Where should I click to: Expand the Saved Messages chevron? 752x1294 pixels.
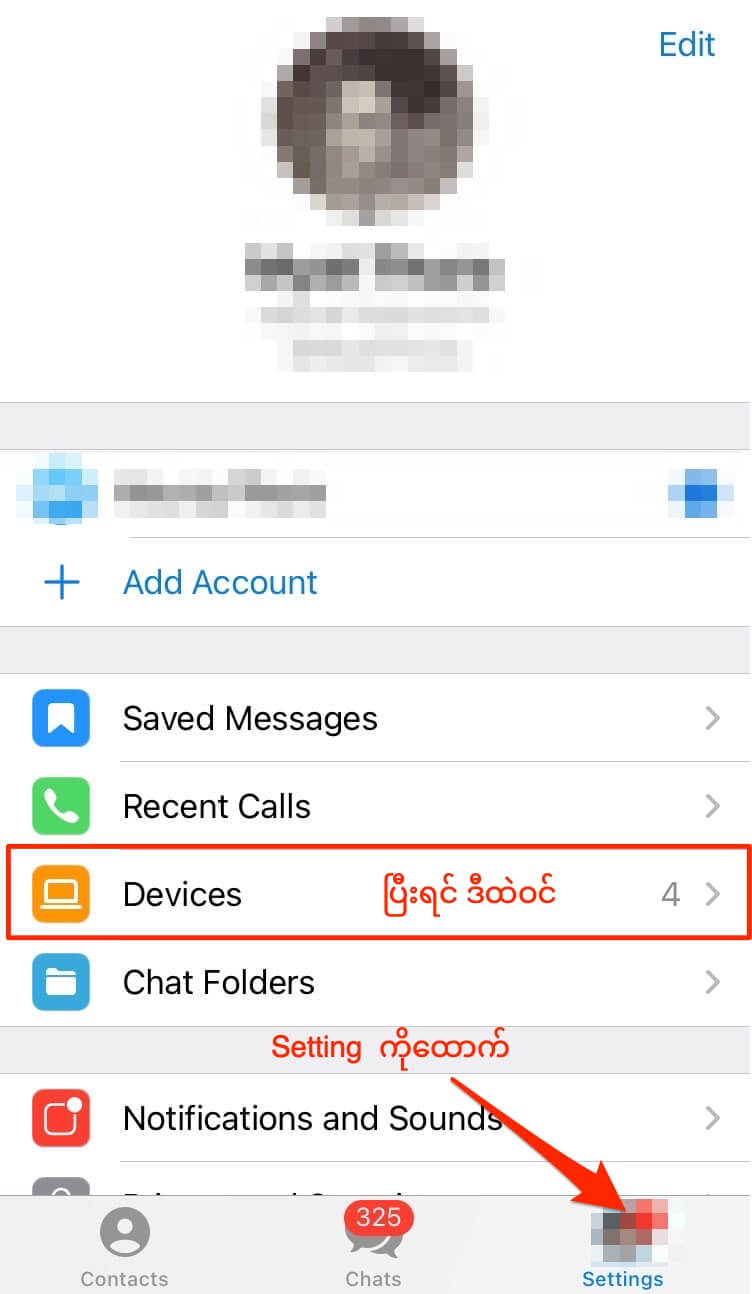pos(712,718)
